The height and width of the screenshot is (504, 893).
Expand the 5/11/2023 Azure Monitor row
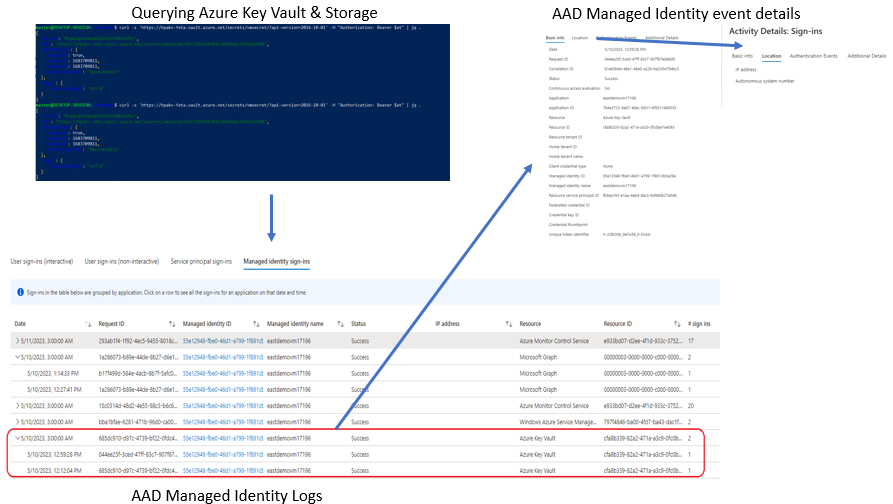[17, 340]
